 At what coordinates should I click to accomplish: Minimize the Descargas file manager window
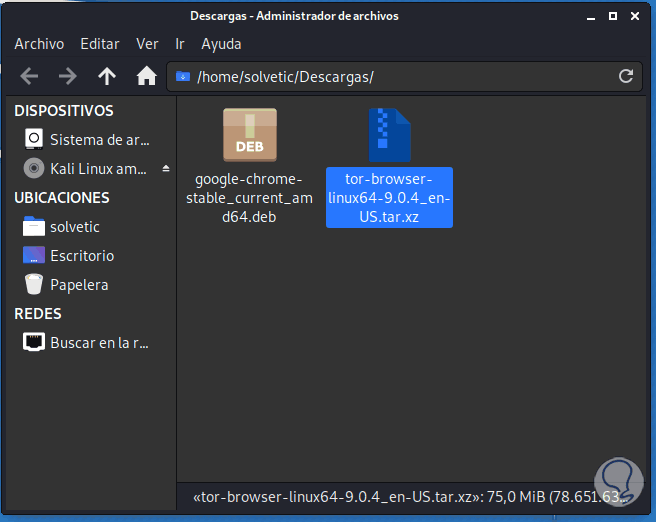pos(591,17)
